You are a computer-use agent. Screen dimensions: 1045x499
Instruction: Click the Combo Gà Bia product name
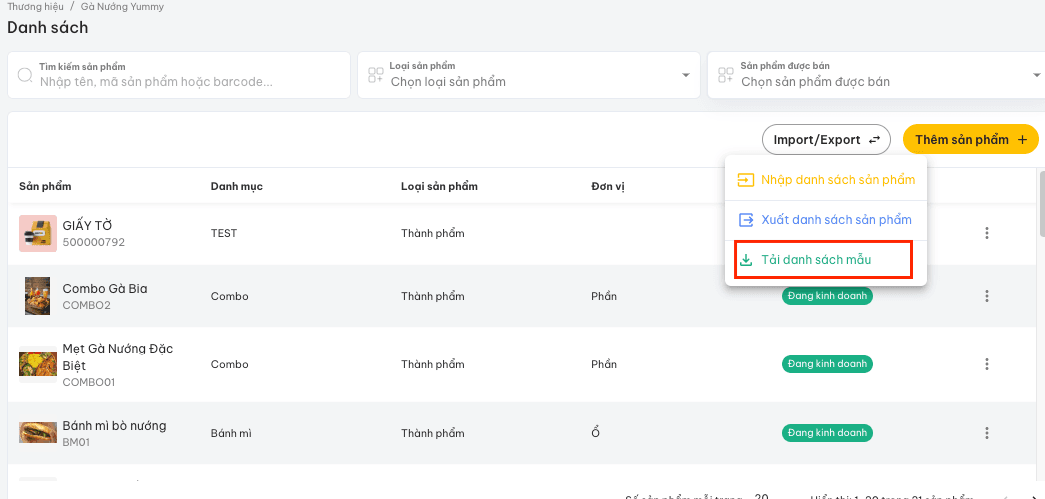(x=105, y=288)
